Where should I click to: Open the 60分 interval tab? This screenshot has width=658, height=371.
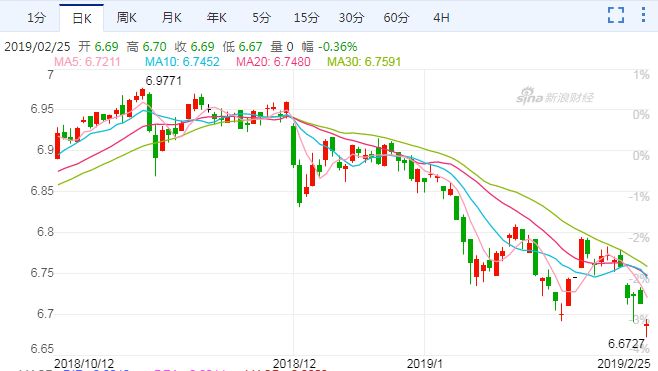(x=396, y=18)
